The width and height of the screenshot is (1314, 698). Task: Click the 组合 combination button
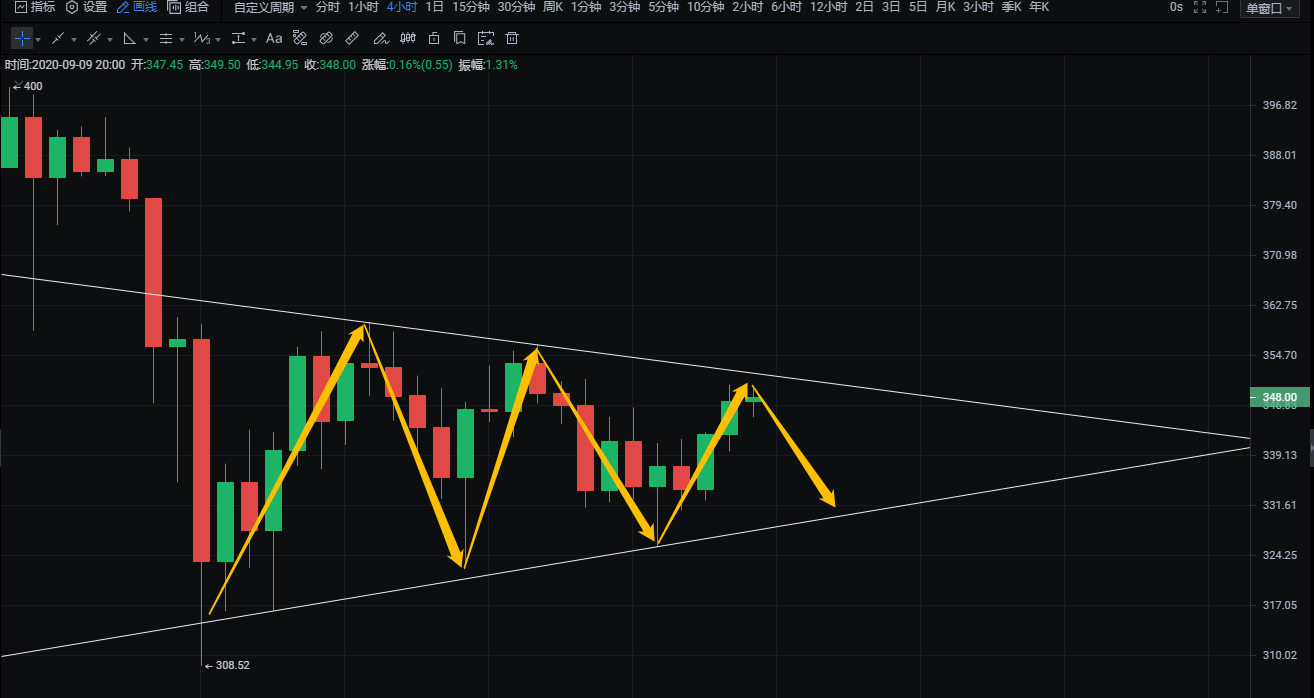(189, 7)
